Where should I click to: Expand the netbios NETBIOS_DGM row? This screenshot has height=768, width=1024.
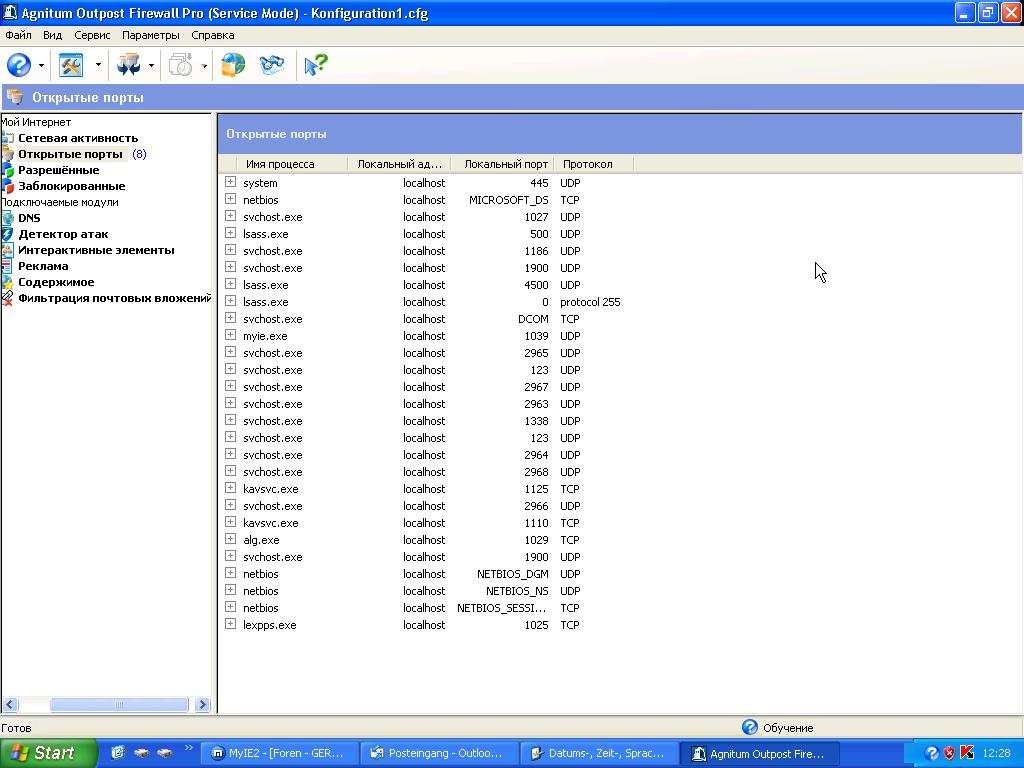click(x=231, y=573)
